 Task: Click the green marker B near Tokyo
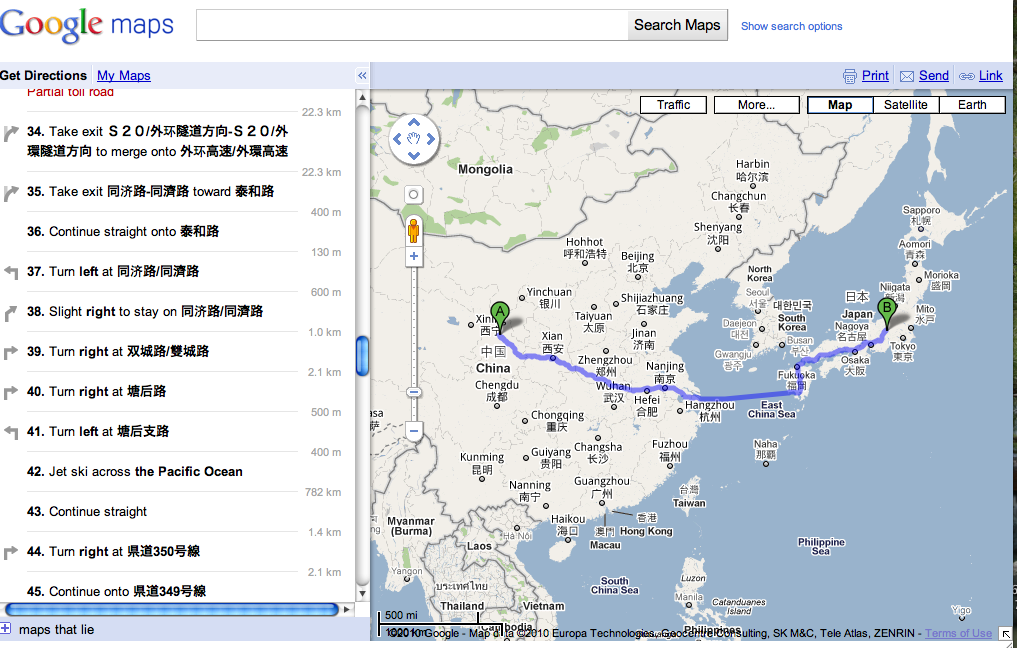(887, 313)
